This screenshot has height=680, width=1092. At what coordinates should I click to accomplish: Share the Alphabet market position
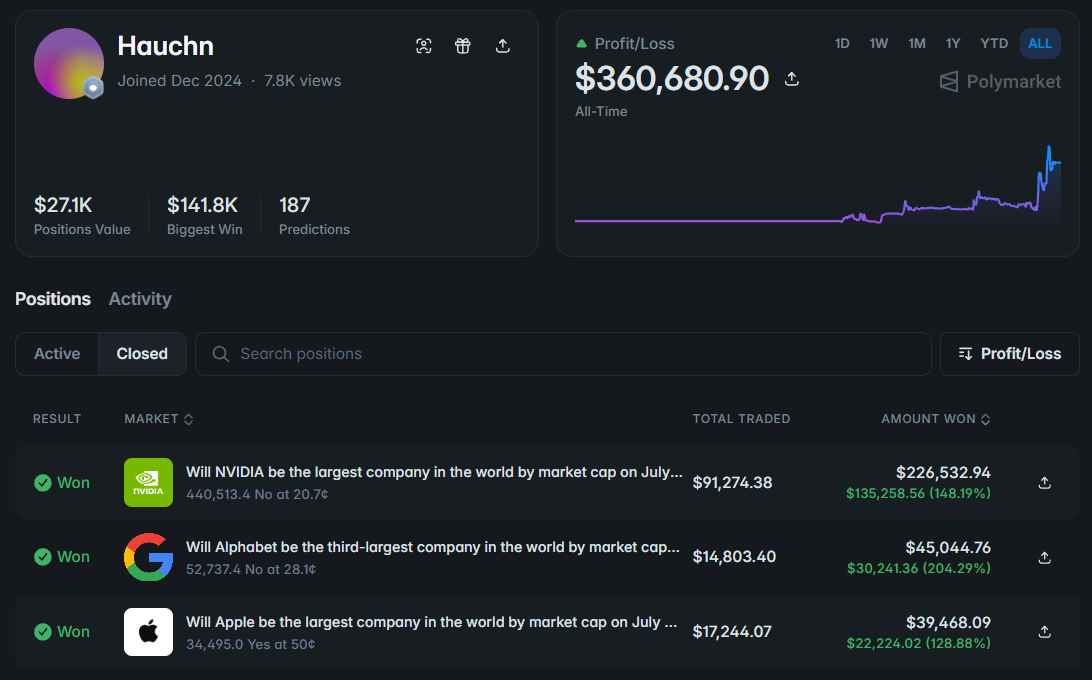click(1045, 557)
